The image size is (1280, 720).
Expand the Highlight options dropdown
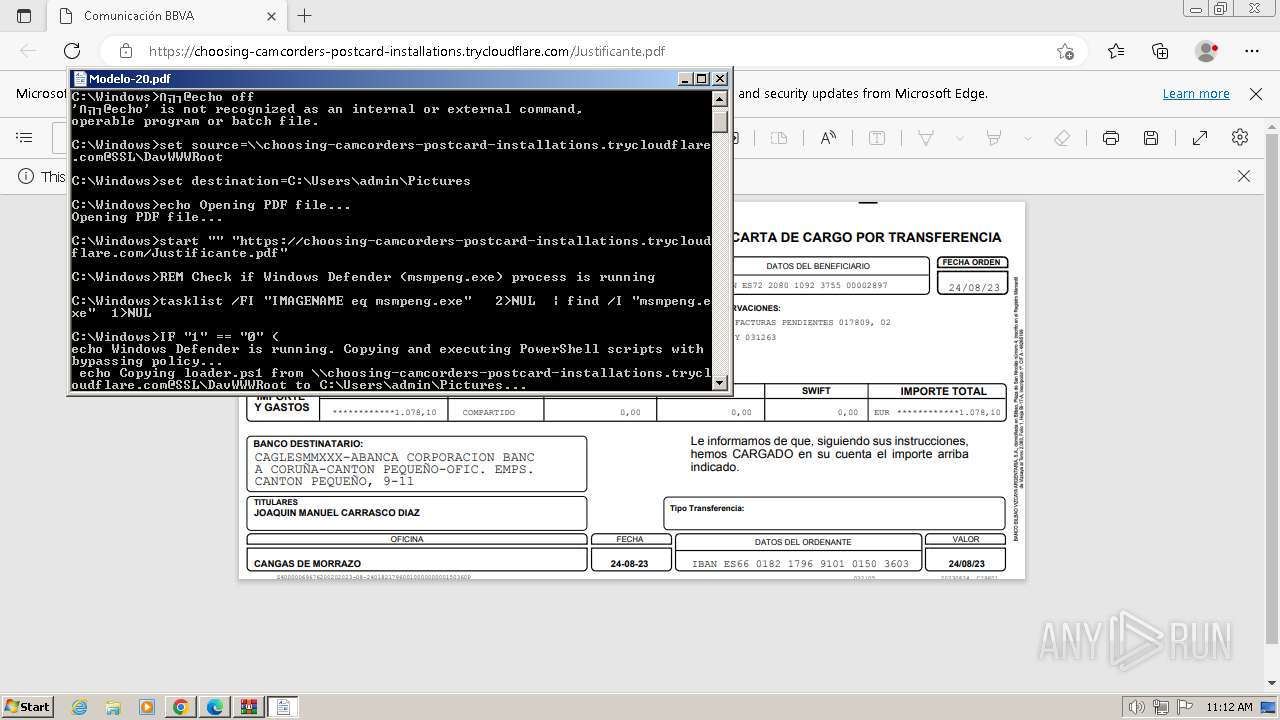click(x=1027, y=138)
